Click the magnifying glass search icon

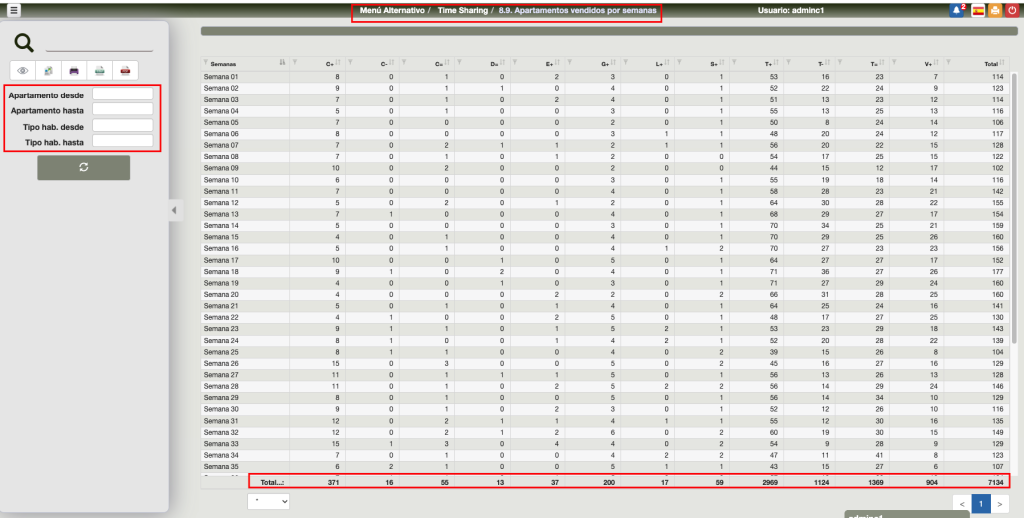[x=25, y=42]
